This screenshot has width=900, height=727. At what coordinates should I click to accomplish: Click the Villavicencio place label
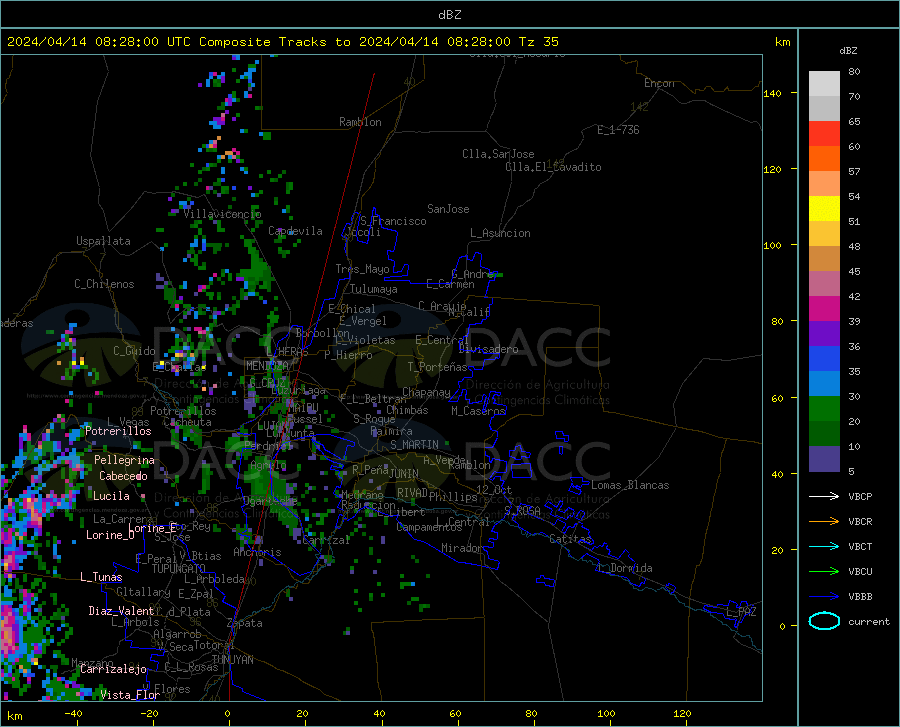[222, 214]
